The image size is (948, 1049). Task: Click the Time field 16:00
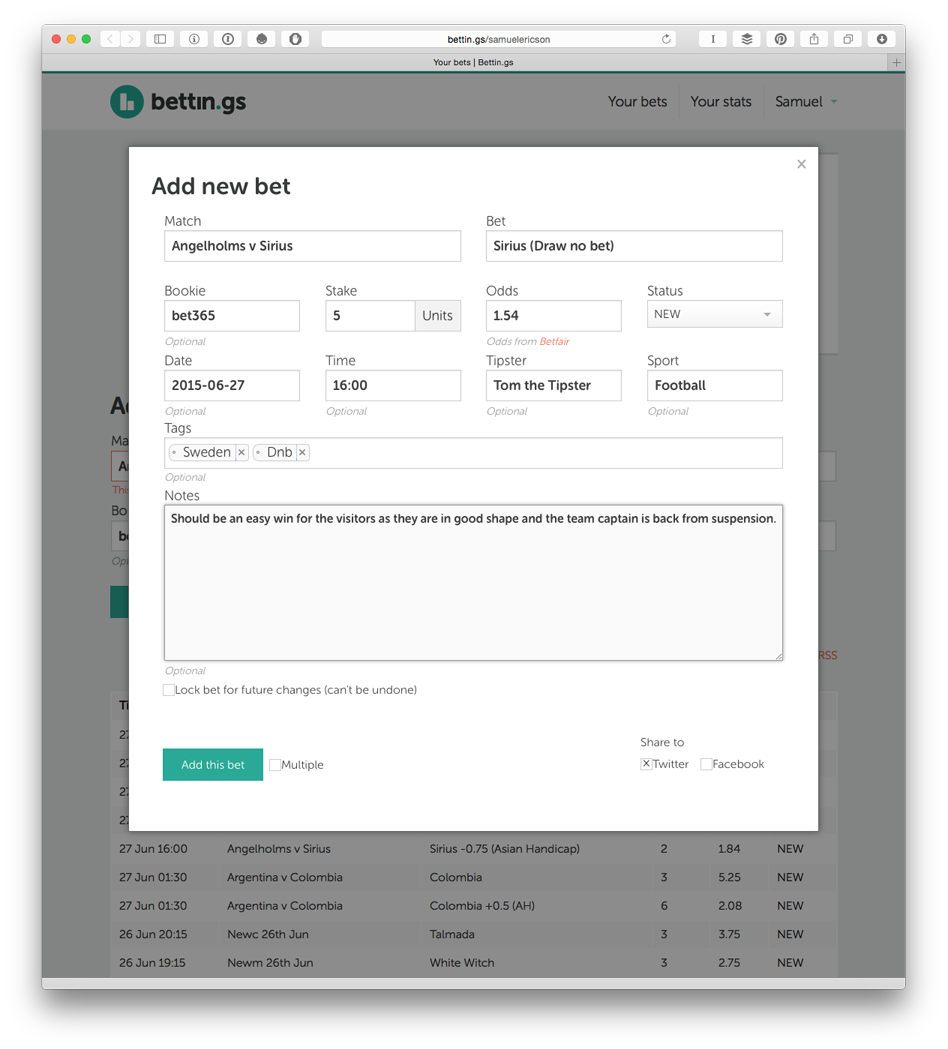point(393,385)
